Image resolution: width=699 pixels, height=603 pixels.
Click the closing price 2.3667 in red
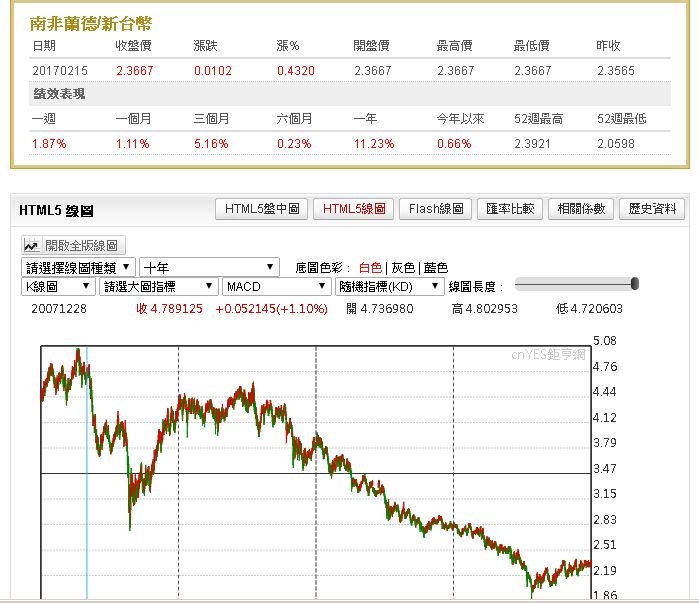[135, 70]
